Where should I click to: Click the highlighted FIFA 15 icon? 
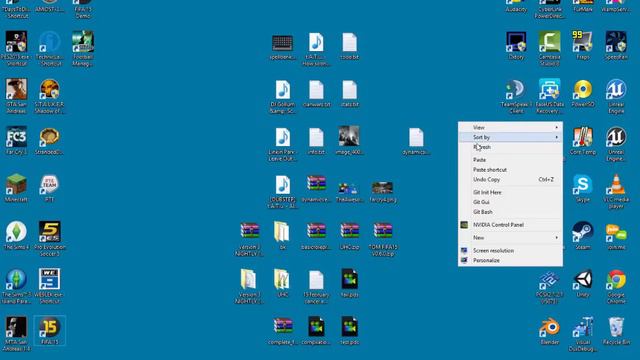coord(49,331)
